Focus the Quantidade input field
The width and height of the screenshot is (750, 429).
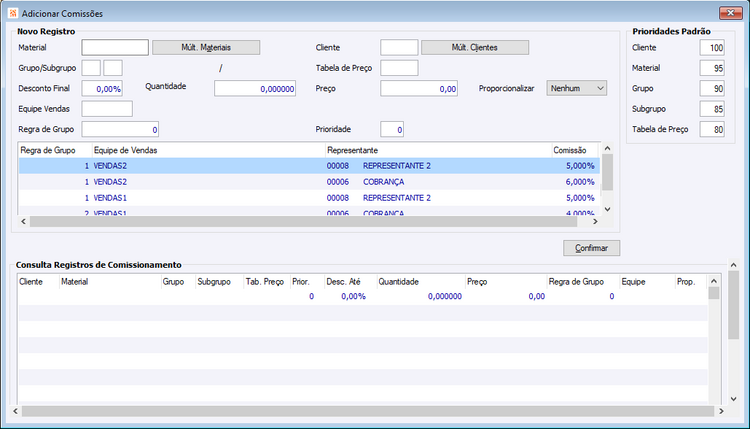point(255,89)
